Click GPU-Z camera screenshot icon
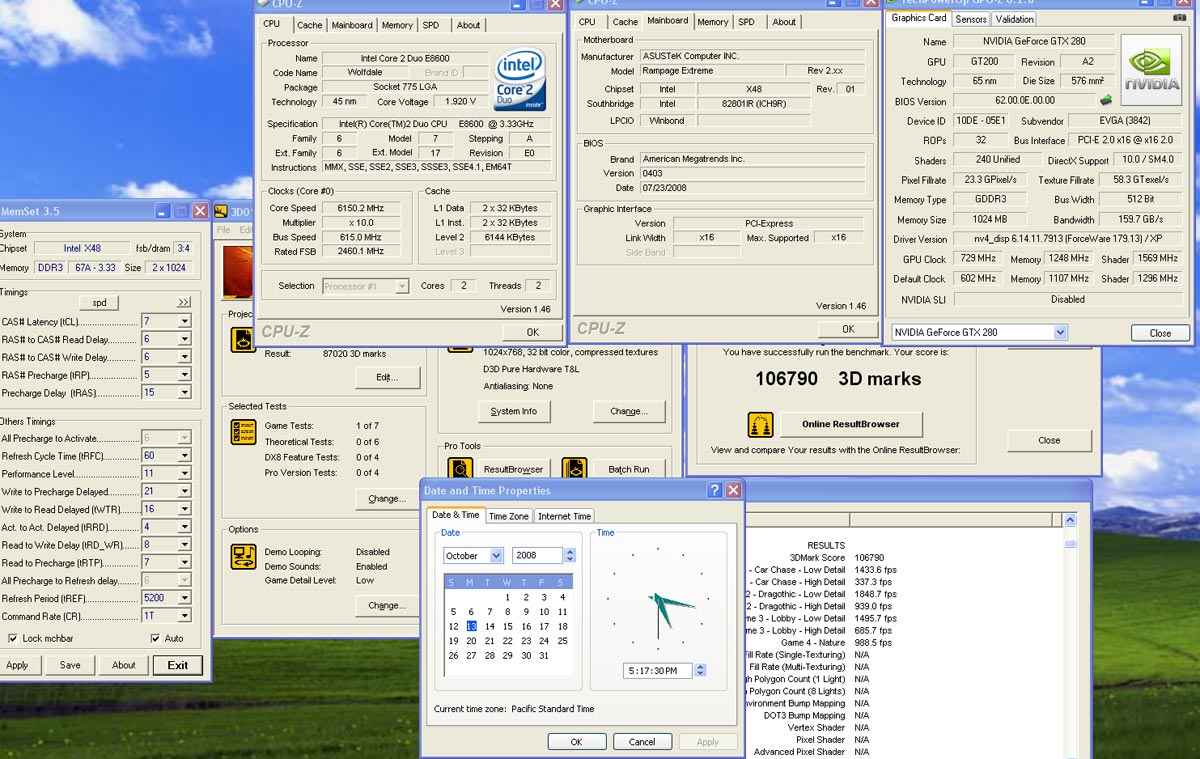 tap(1179, 18)
